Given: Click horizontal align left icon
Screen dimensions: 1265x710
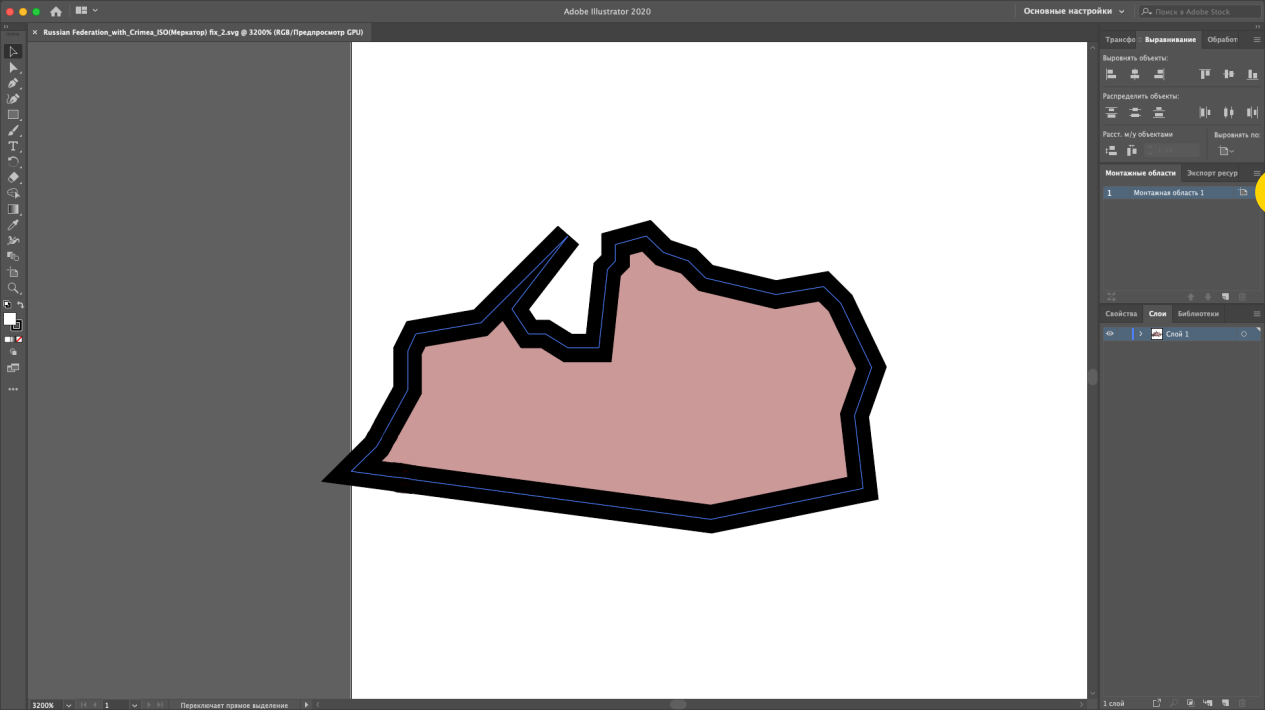Looking at the screenshot, I should (1111, 74).
